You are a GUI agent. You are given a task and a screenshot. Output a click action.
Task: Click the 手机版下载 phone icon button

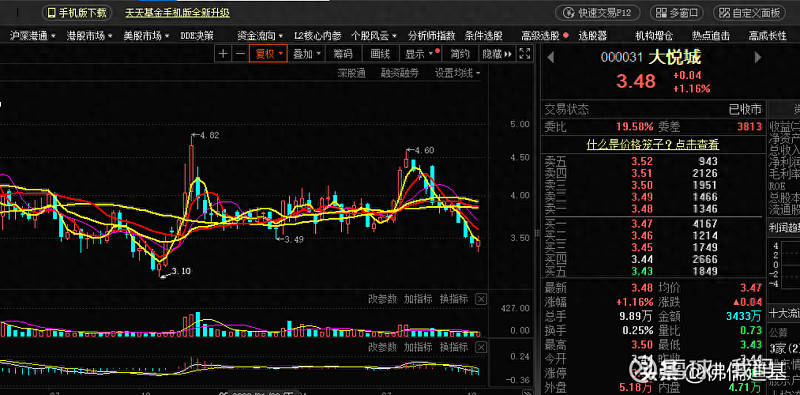point(78,13)
